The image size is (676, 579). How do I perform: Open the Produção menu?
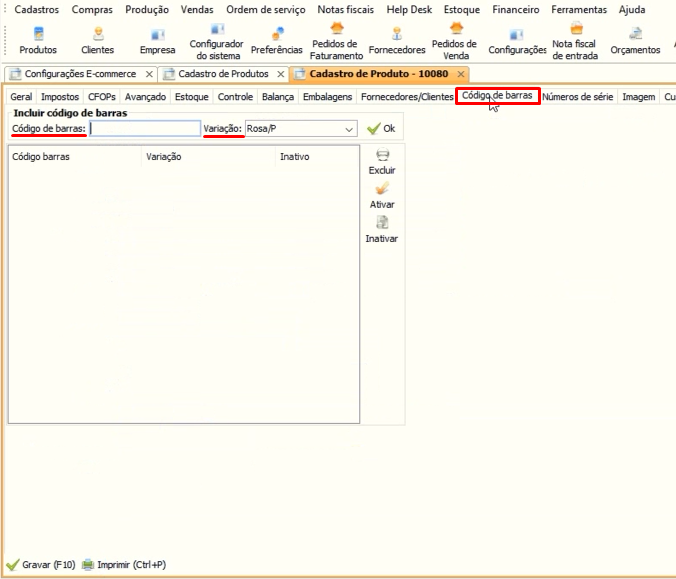147,9
